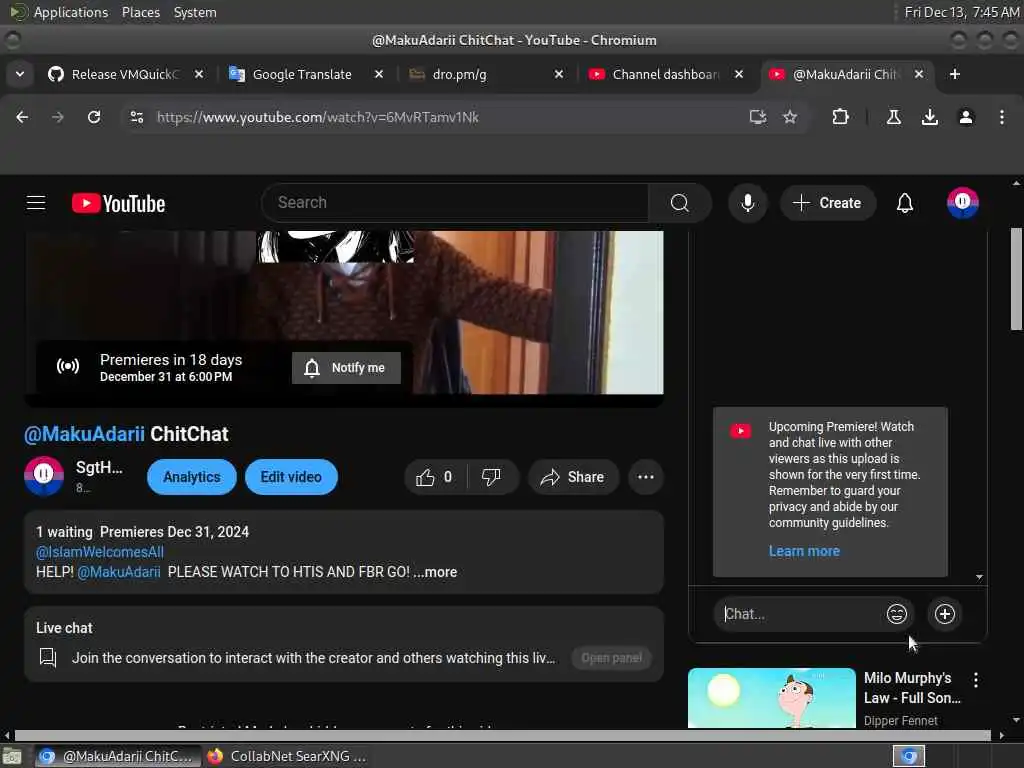Open the SgtH... channel avatar
This screenshot has height=768, width=1024.
[x=44, y=476]
